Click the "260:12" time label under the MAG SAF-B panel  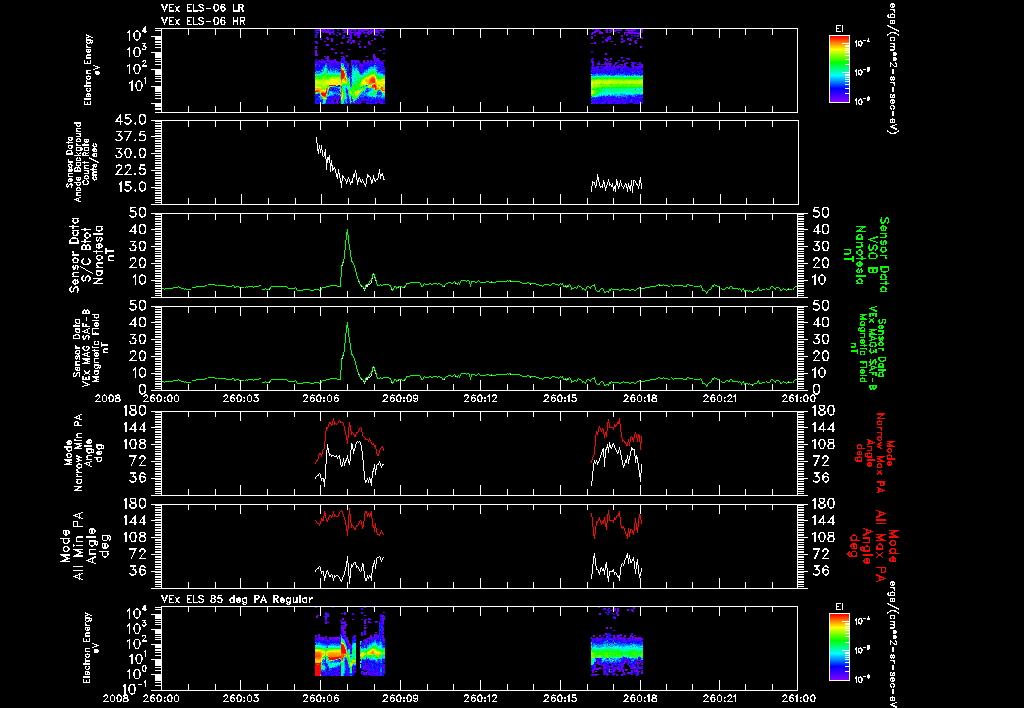pos(480,398)
